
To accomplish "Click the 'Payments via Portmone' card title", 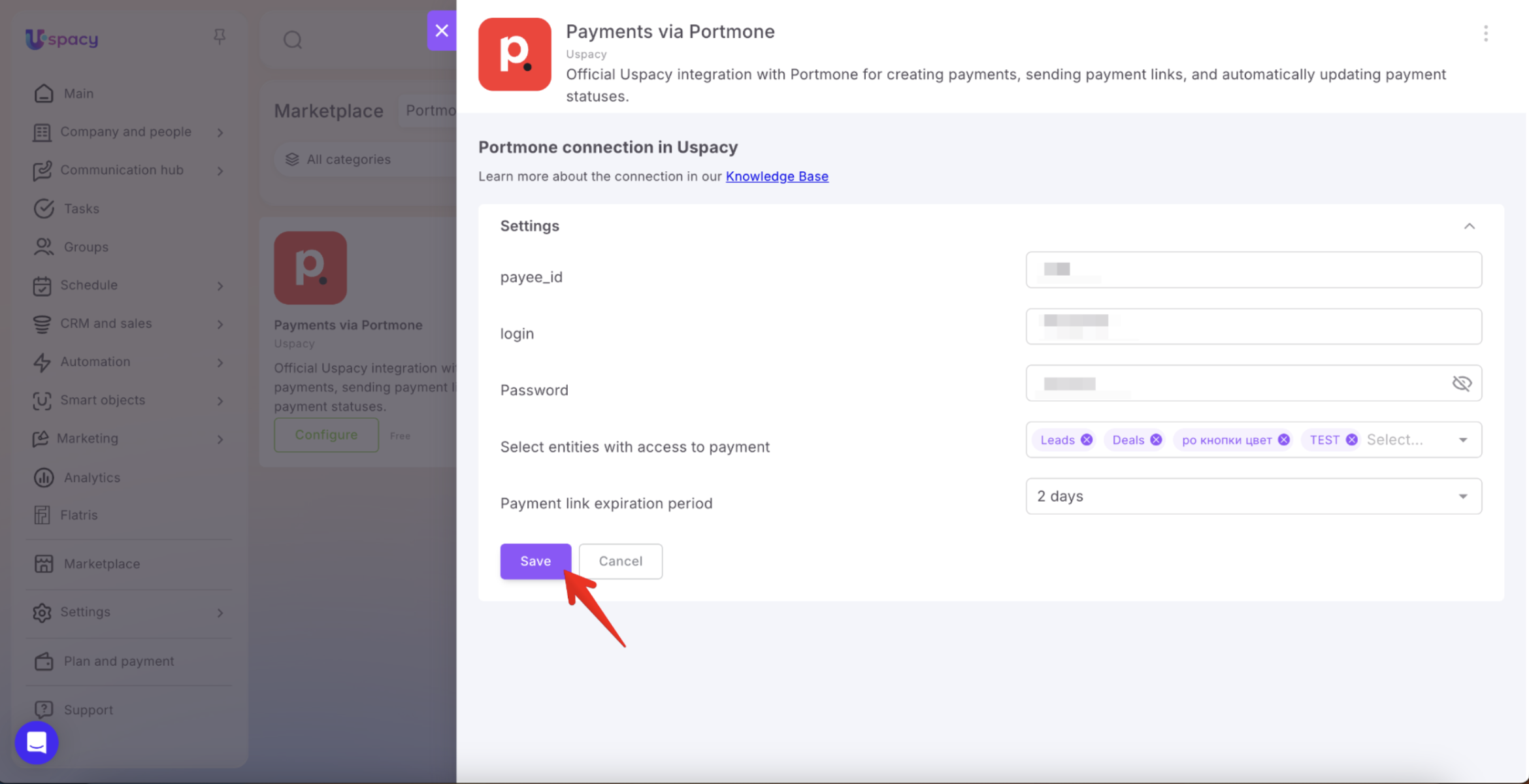I will 348,325.
